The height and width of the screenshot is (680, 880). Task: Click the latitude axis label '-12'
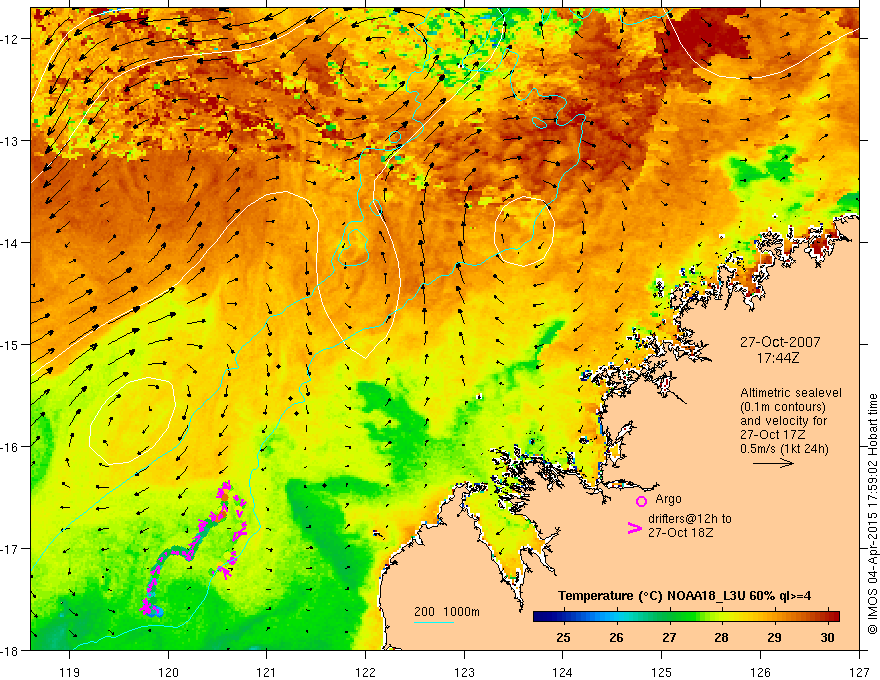(x=10, y=39)
